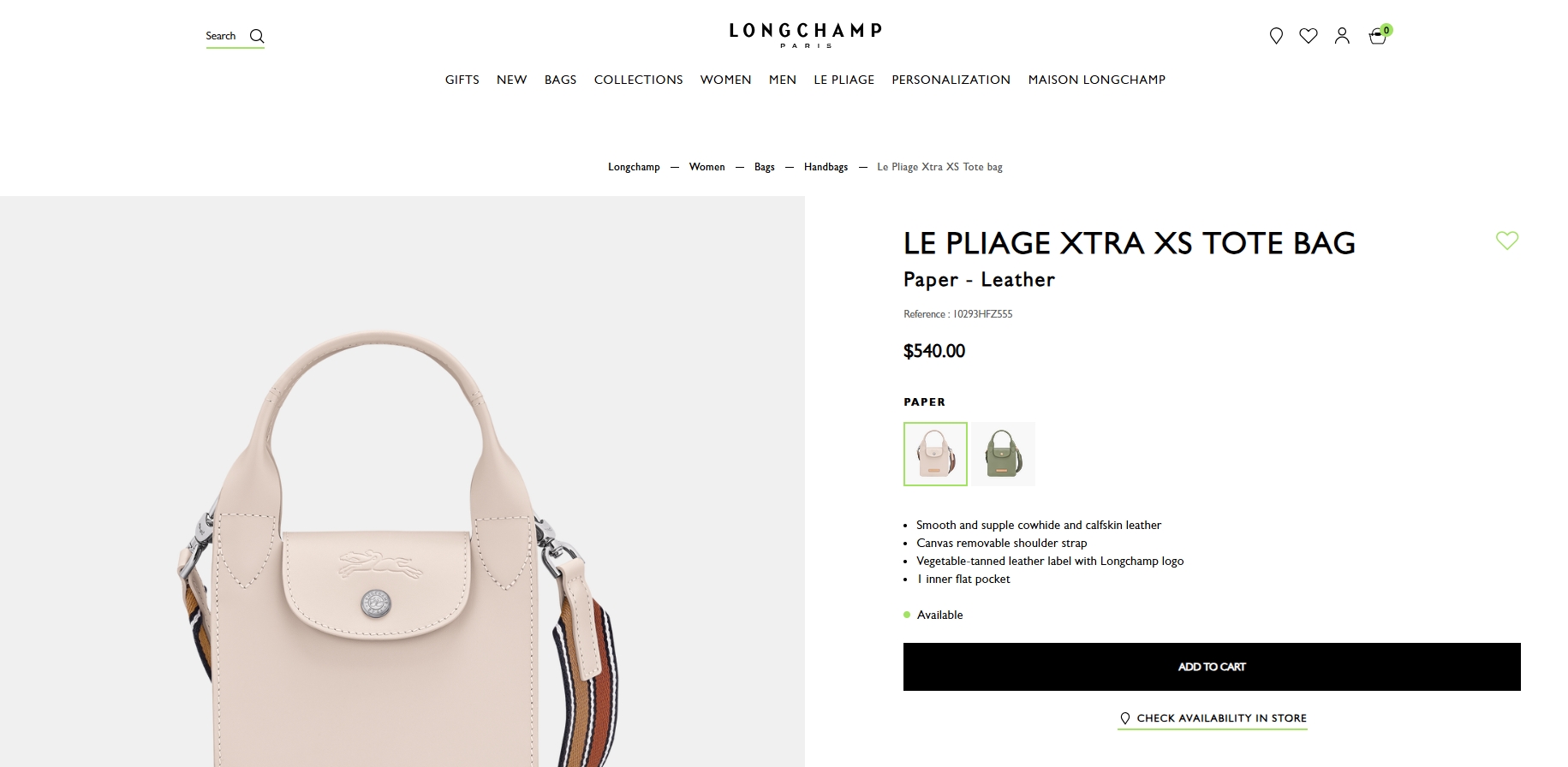Image resolution: width=1568 pixels, height=767 pixels.
Task: Add this bag to wishlist heart
Action: 1507,241
